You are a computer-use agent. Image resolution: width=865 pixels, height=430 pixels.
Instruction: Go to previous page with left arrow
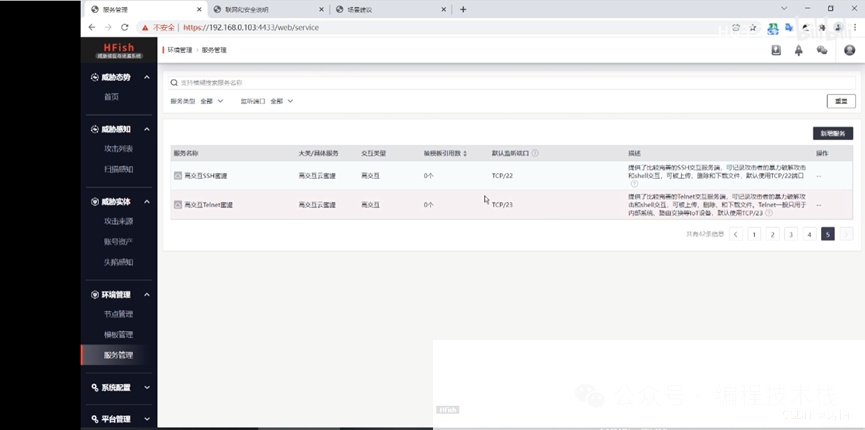click(735, 234)
